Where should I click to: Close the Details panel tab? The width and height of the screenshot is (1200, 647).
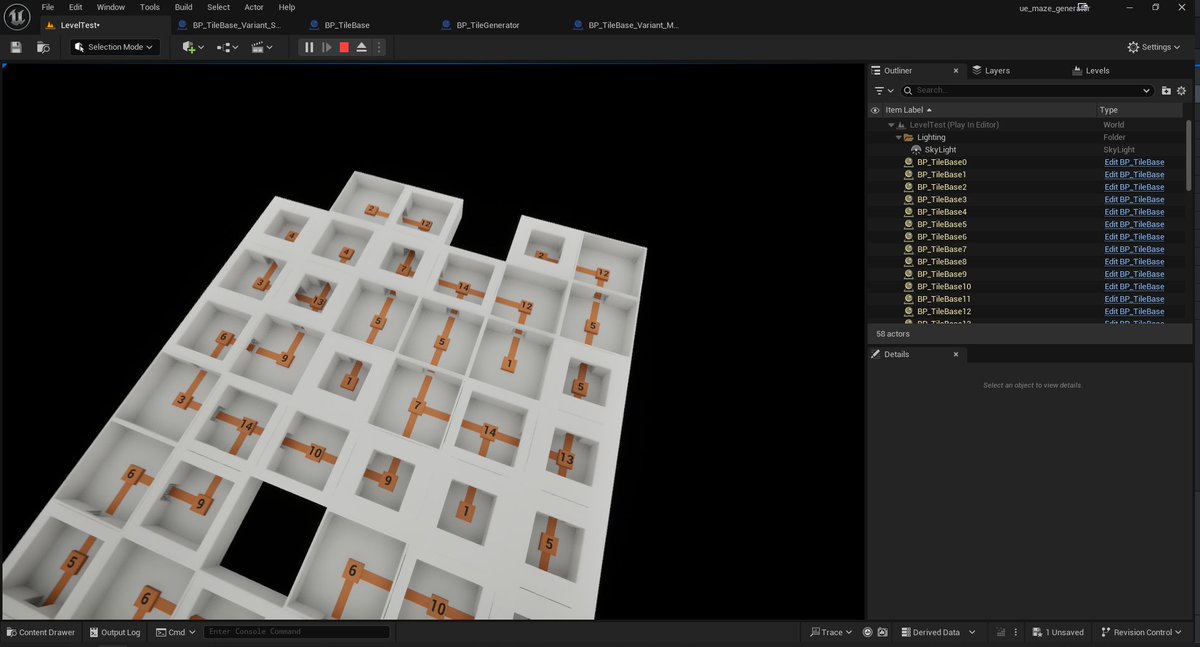pyautogui.click(x=955, y=354)
